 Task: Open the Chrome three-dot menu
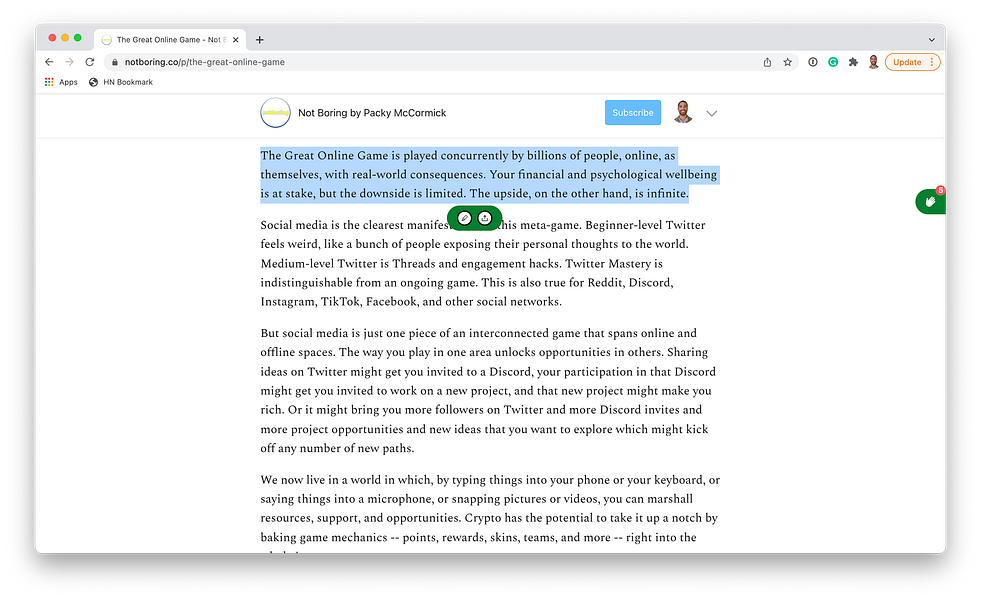[x=932, y=62]
